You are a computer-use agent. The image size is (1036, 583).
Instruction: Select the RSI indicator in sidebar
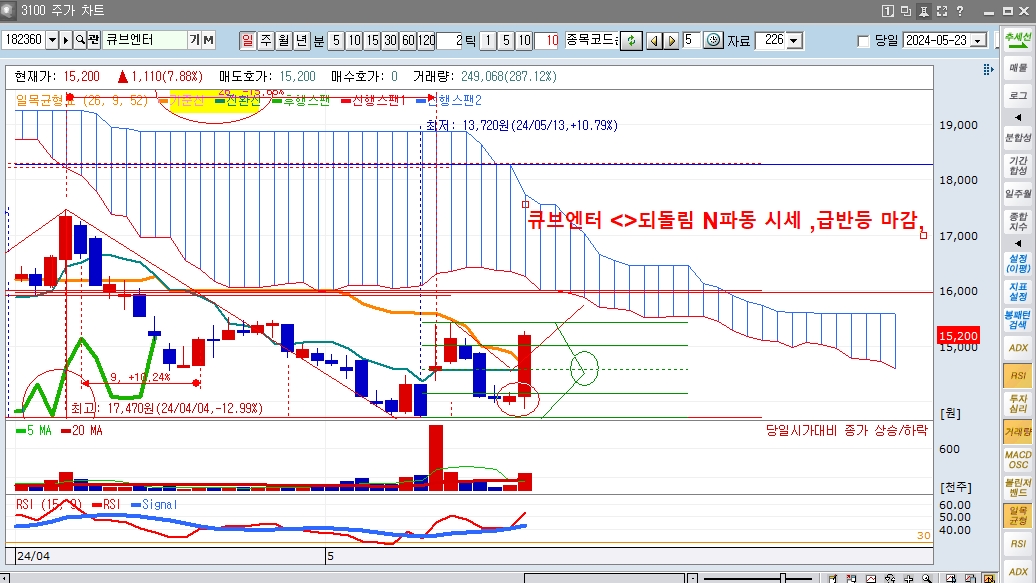click(1018, 375)
